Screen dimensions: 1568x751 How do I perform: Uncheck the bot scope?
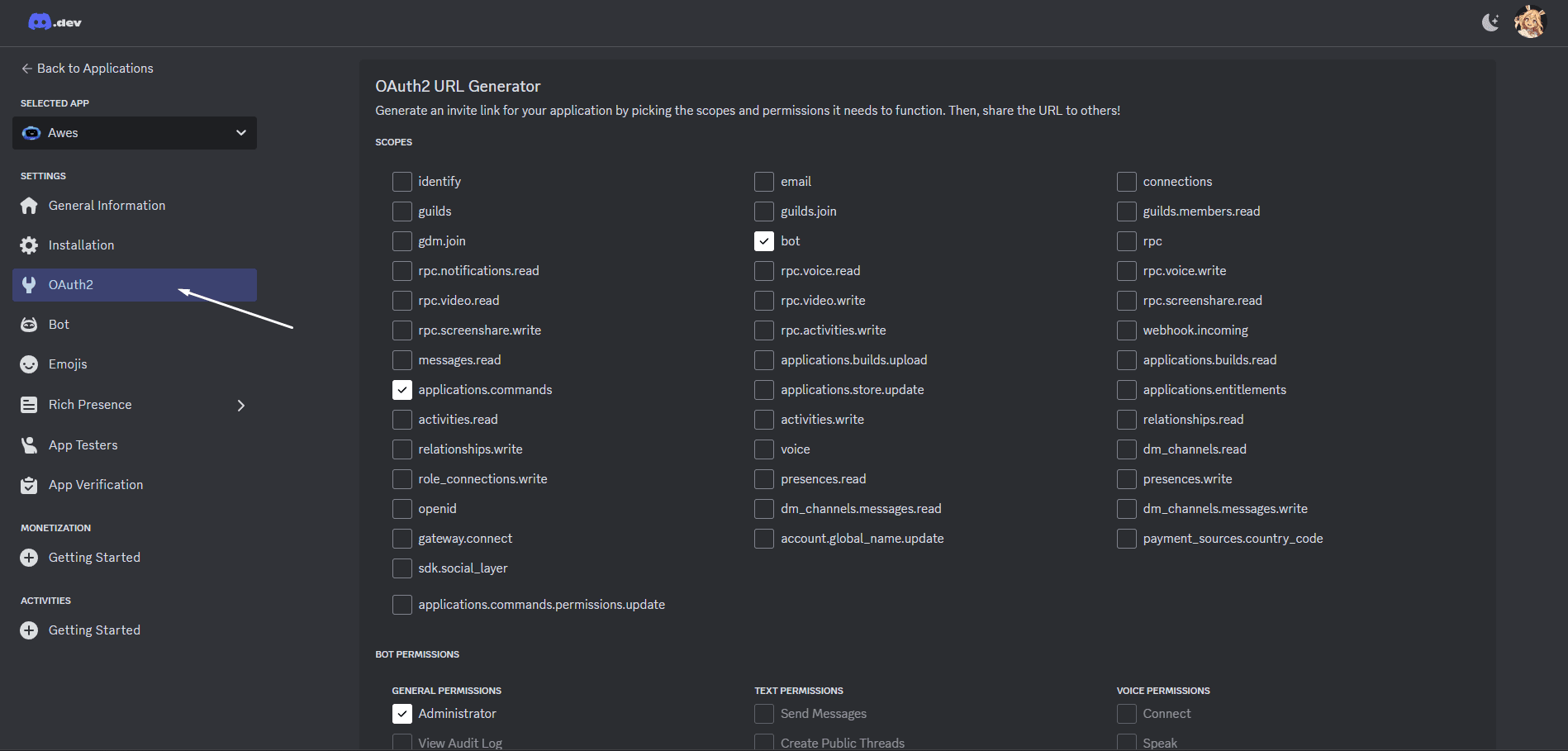764,241
